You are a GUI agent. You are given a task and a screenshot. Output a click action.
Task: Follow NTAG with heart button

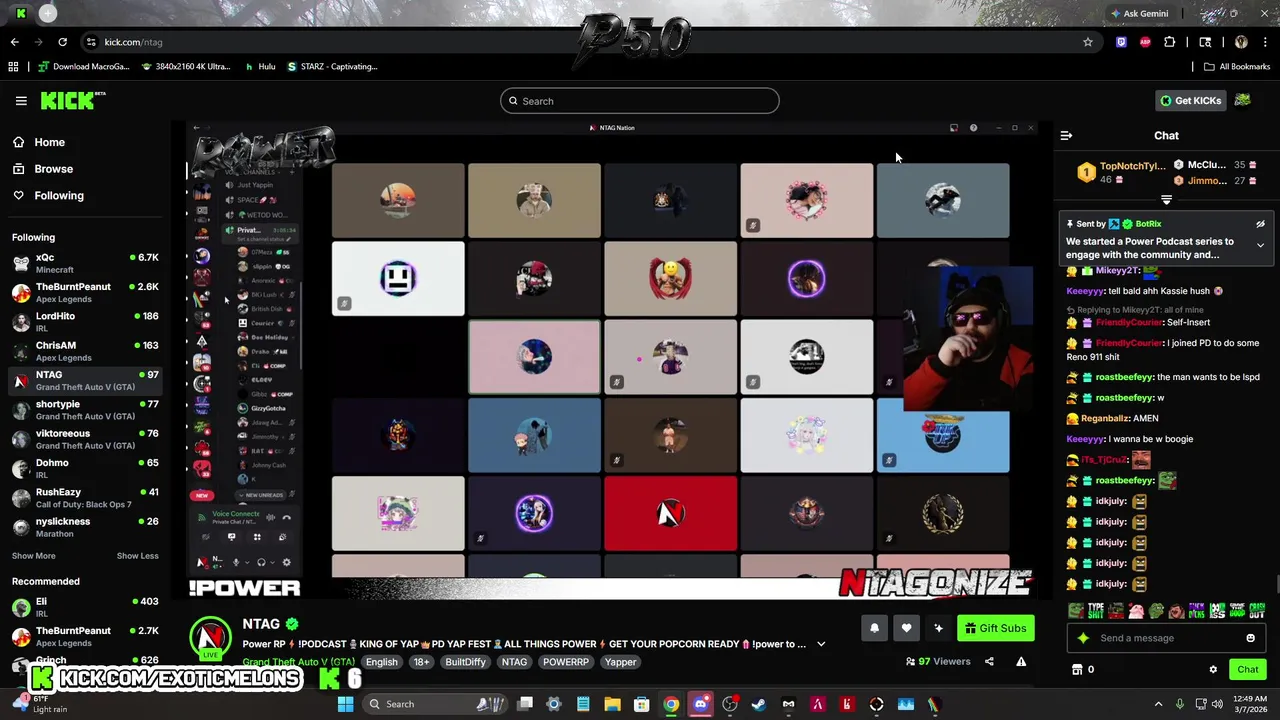coord(906,628)
